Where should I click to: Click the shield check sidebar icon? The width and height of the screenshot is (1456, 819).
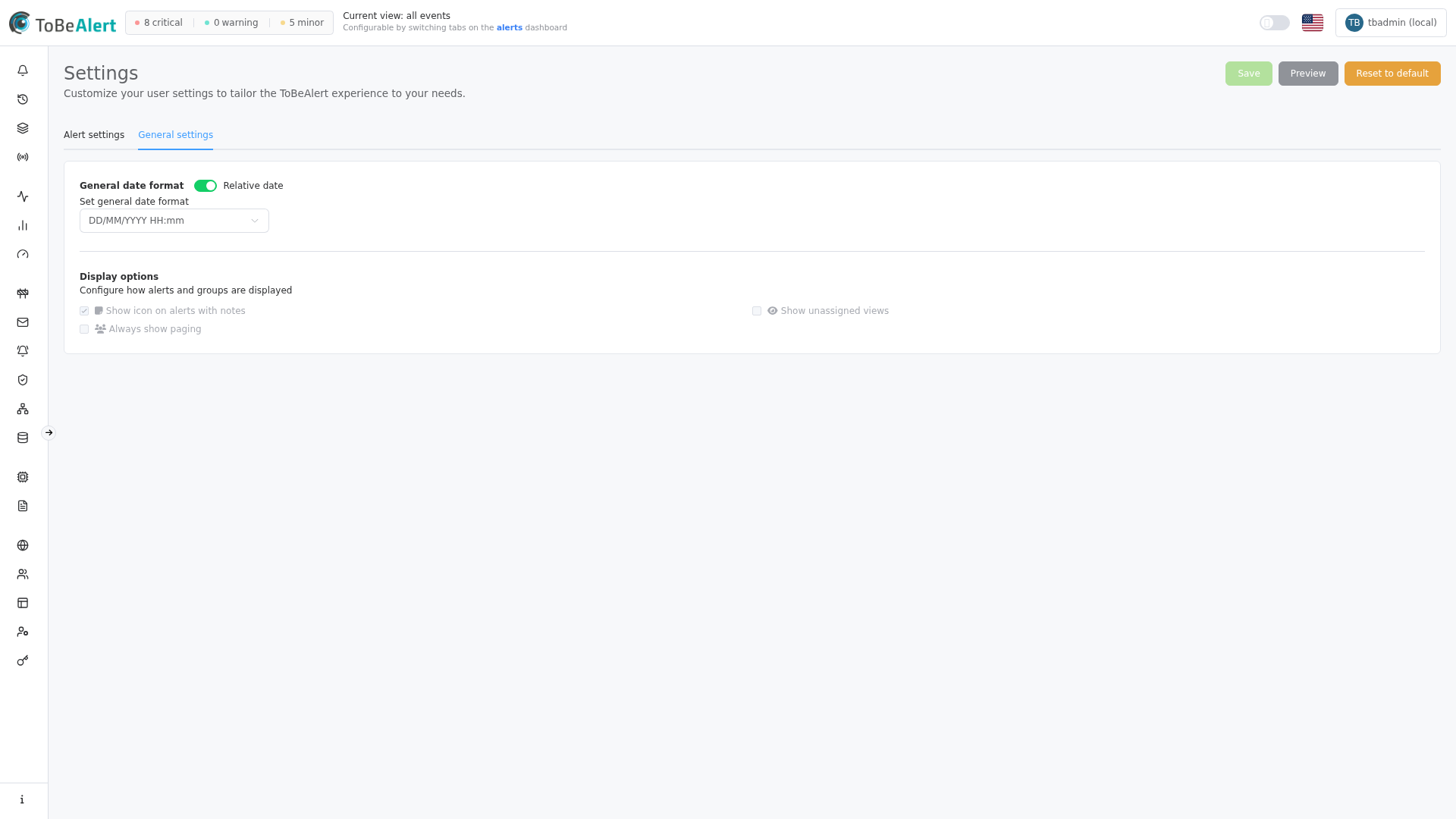pos(23,380)
